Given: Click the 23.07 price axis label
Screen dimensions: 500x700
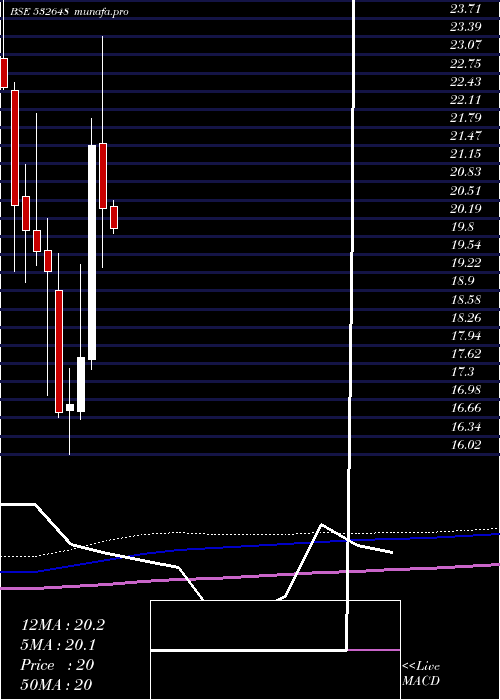Looking at the screenshot, I should pos(466,45).
